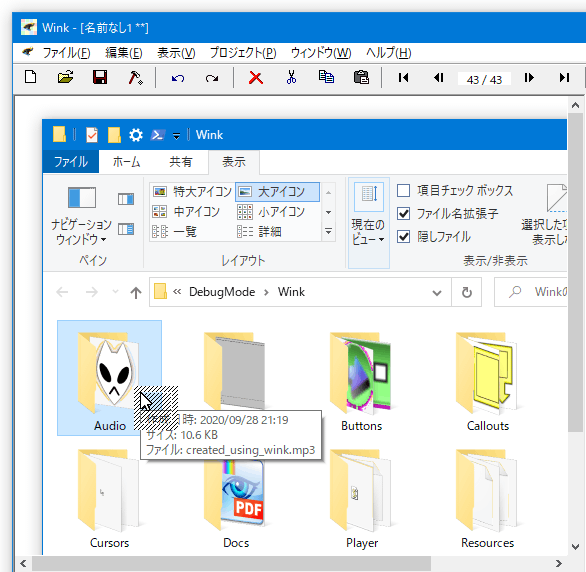Switch to the 共有 ribbon tab

(181, 162)
